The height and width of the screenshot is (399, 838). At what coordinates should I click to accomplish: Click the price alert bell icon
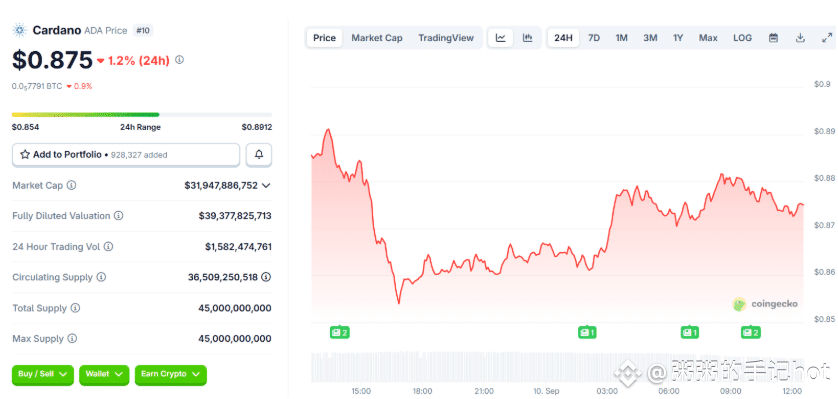pos(259,155)
